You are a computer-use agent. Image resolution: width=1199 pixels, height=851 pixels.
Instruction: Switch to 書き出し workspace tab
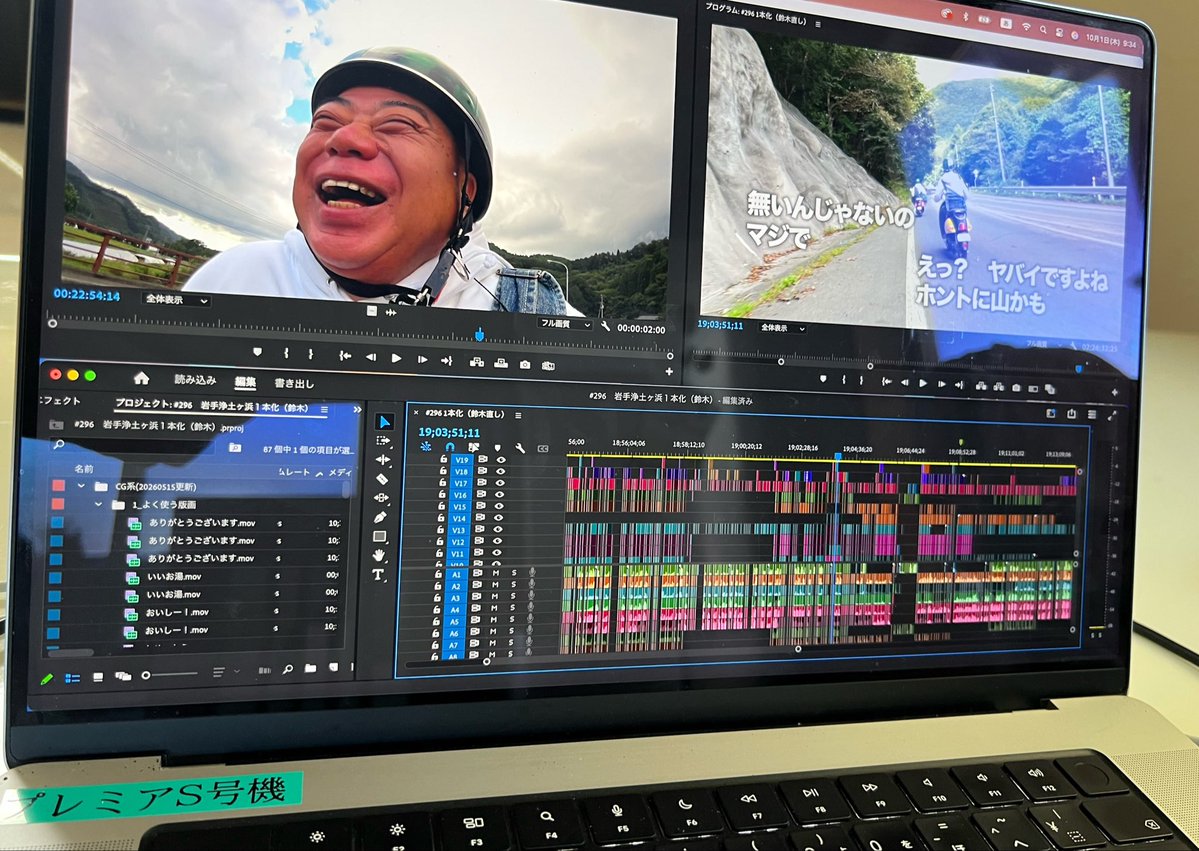[x=294, y=383]
